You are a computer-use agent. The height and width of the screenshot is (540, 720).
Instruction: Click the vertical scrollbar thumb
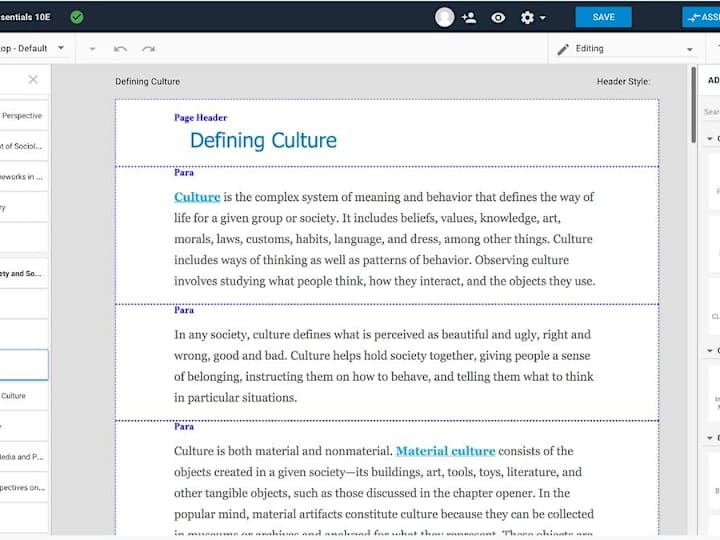(x=693, y=106)
